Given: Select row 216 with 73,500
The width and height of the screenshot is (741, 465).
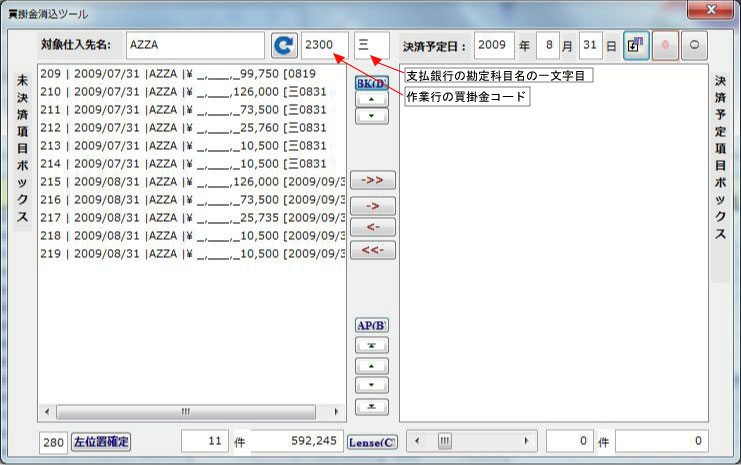Looking at the screenshot, I should point(192,199).
